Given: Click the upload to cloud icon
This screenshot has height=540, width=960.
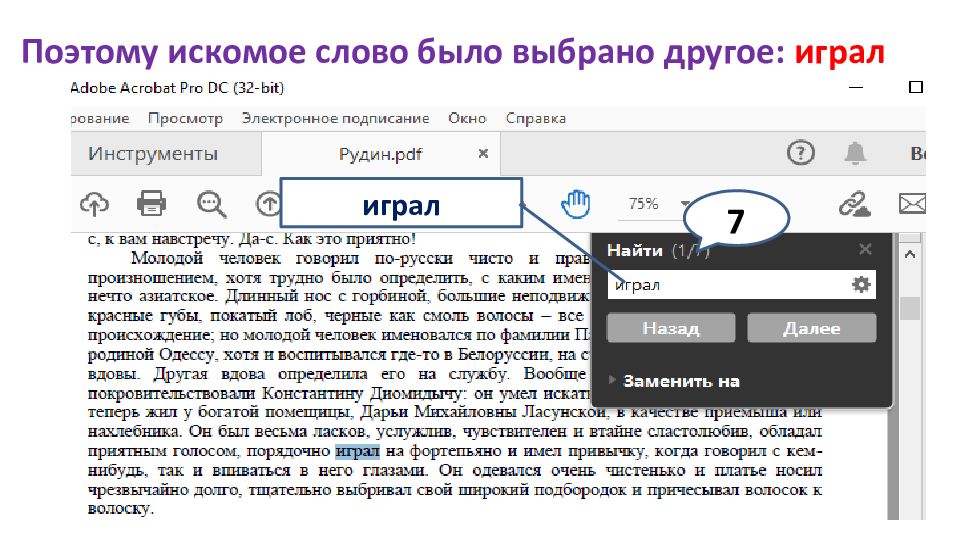Looking at the screenshot, I should tap(94, 203).
